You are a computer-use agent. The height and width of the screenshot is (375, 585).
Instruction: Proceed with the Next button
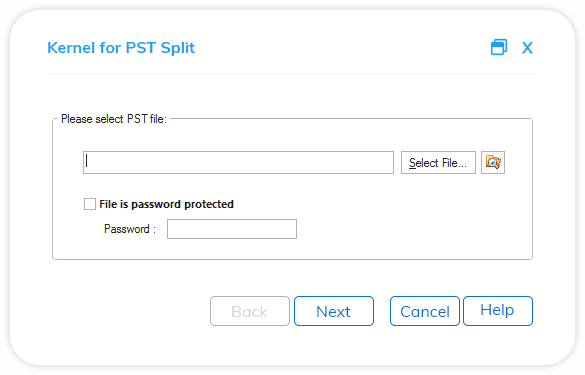coord(334,311)
